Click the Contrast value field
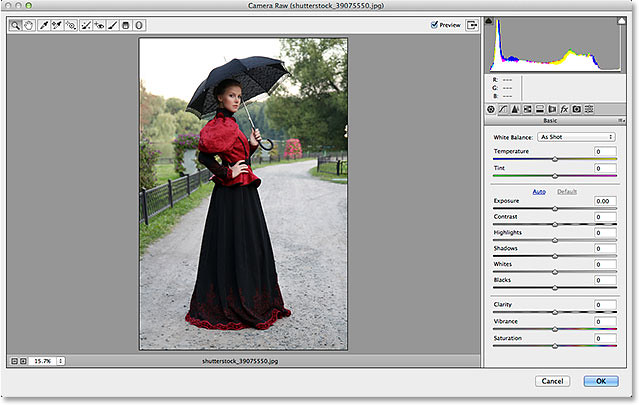The width and height of the screenshot is (639, 405). pyautogui.click(x=605, y=217)
